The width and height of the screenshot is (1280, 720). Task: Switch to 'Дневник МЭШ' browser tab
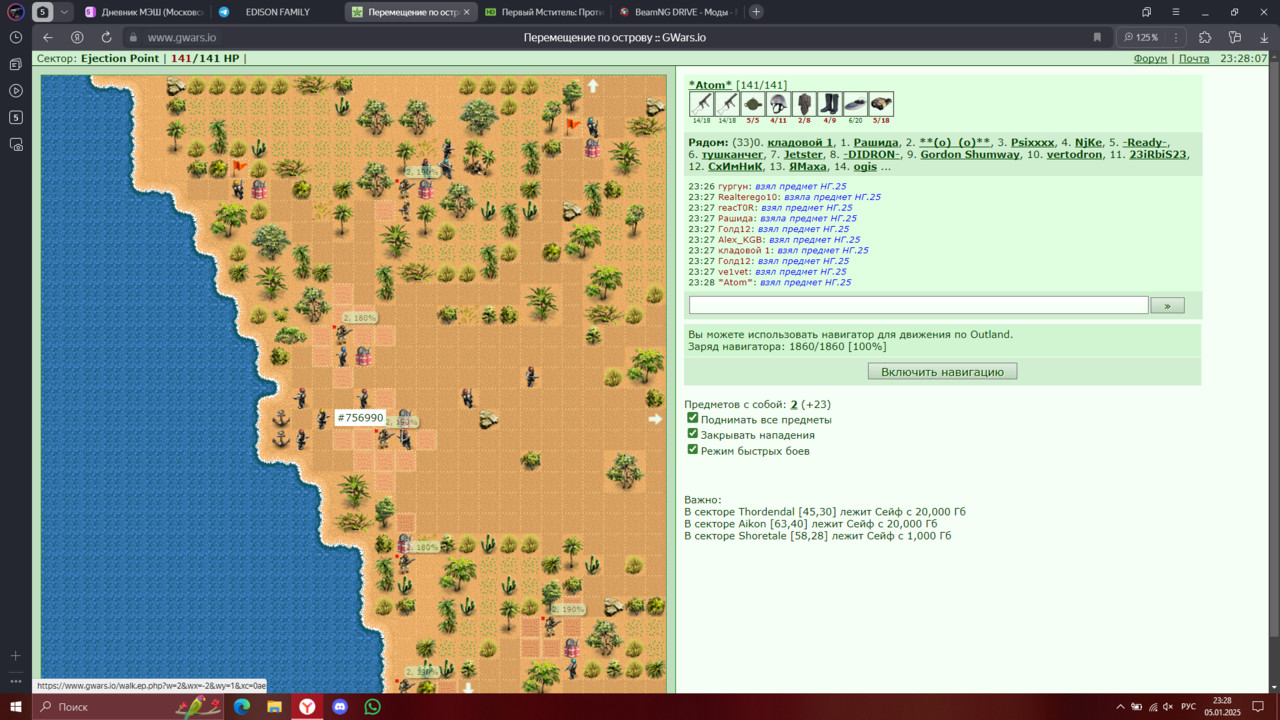(x=143, y=12)
